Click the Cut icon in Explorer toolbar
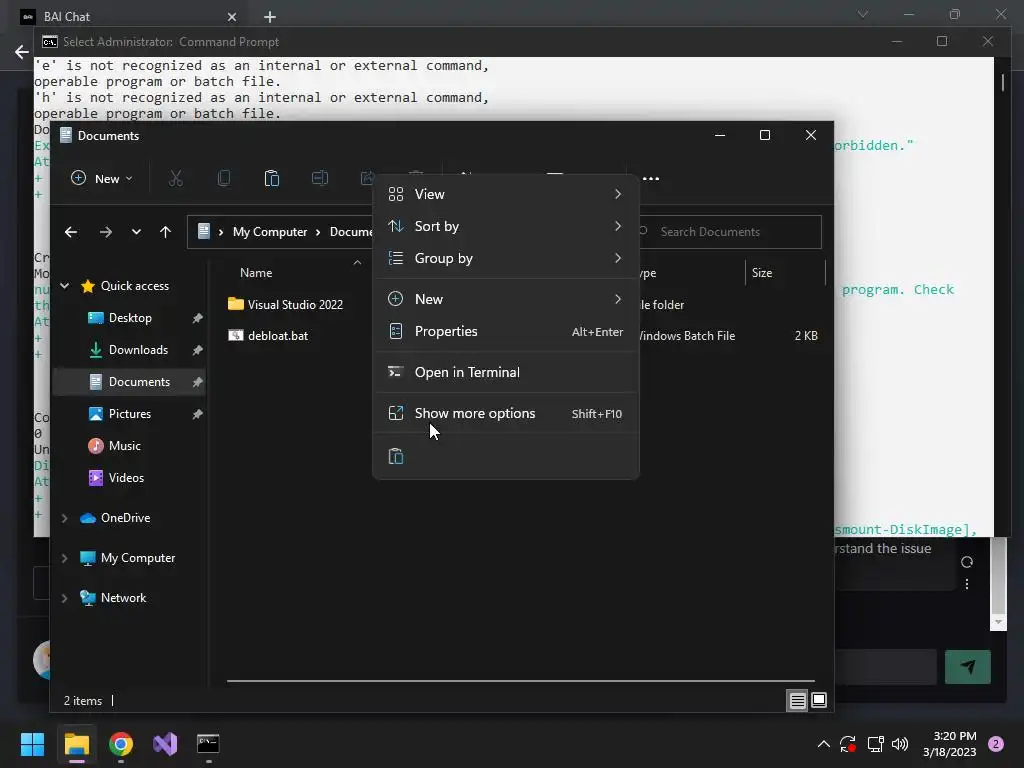 (176, 178)
